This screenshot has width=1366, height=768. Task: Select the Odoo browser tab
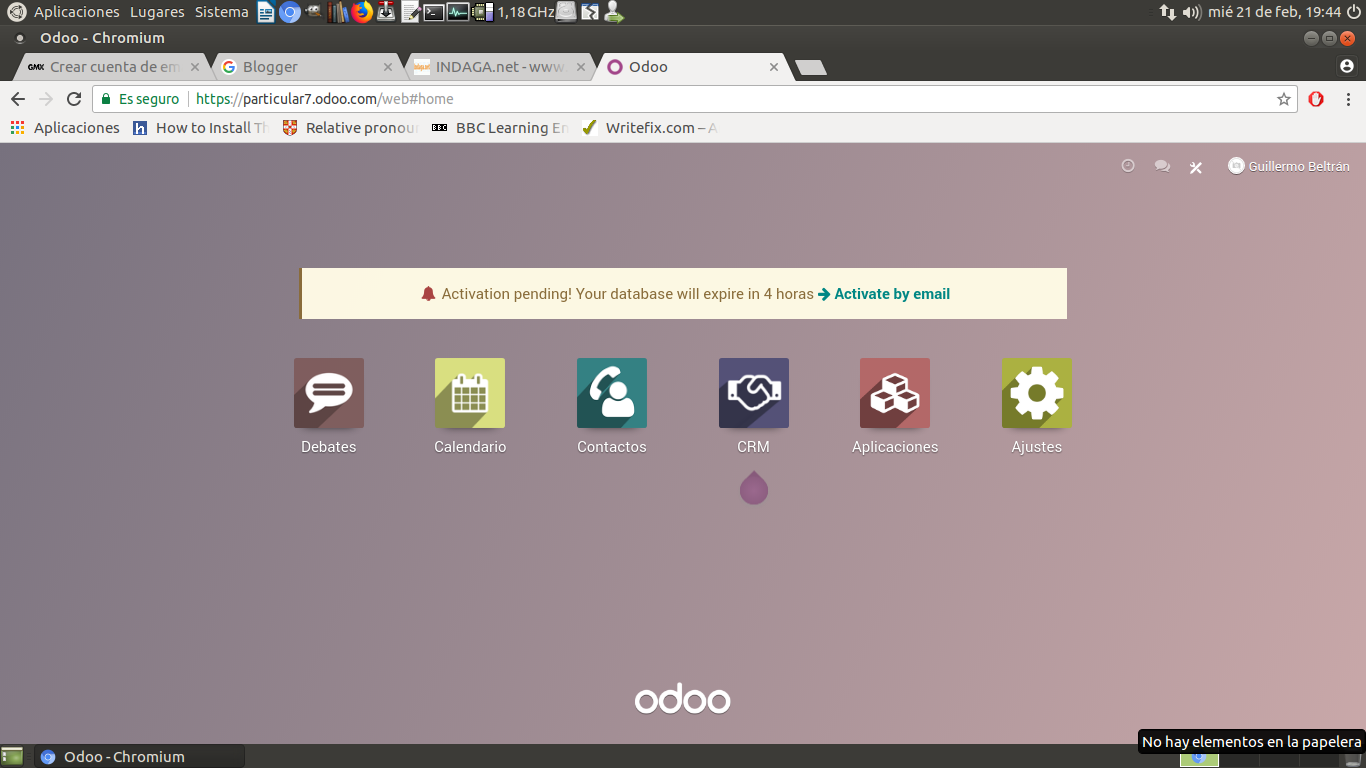point(692,67)
